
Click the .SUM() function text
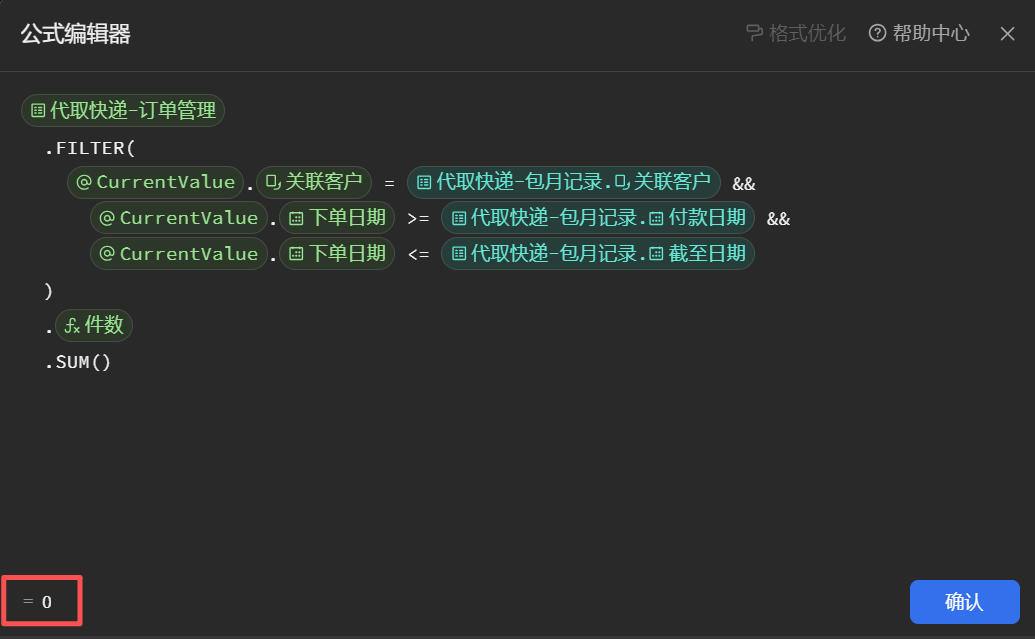[78, 362]
